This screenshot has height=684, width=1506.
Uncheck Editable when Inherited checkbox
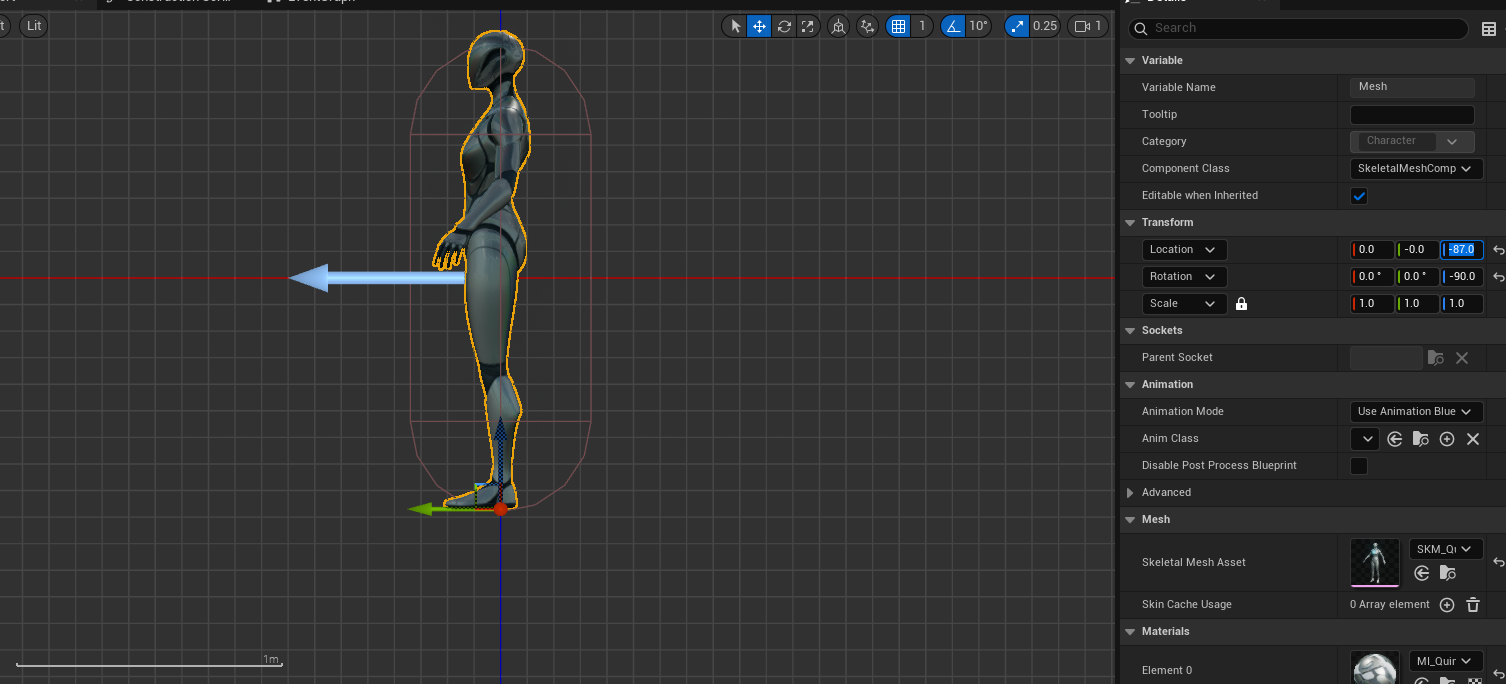[1359, 196]
